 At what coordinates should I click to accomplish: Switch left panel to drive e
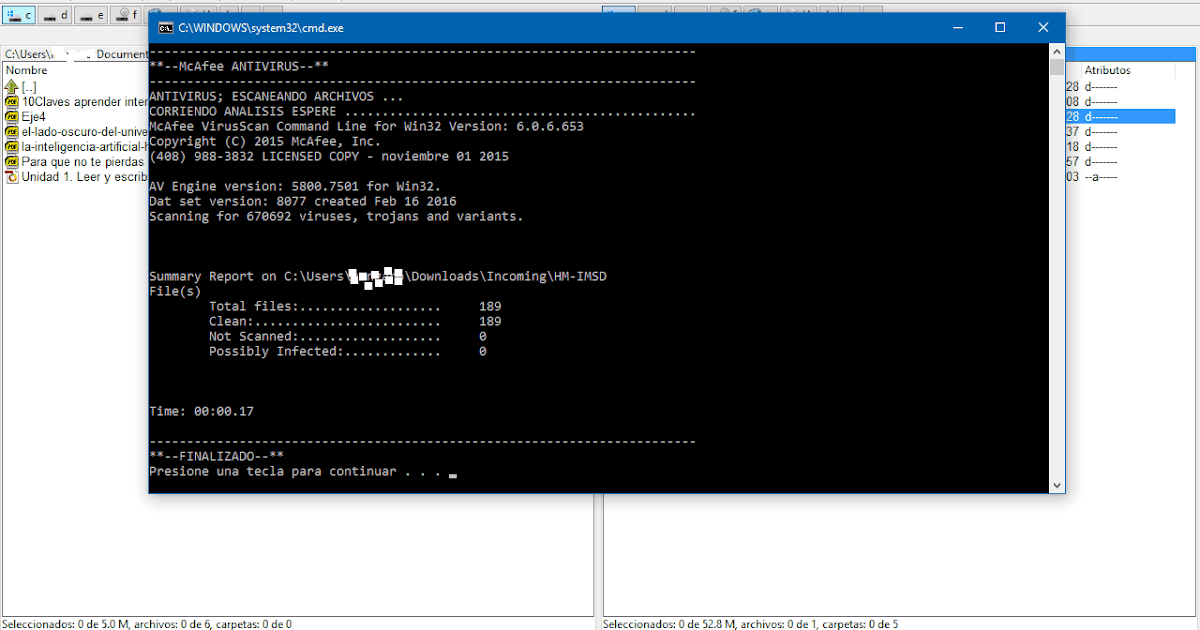[93, 15]
